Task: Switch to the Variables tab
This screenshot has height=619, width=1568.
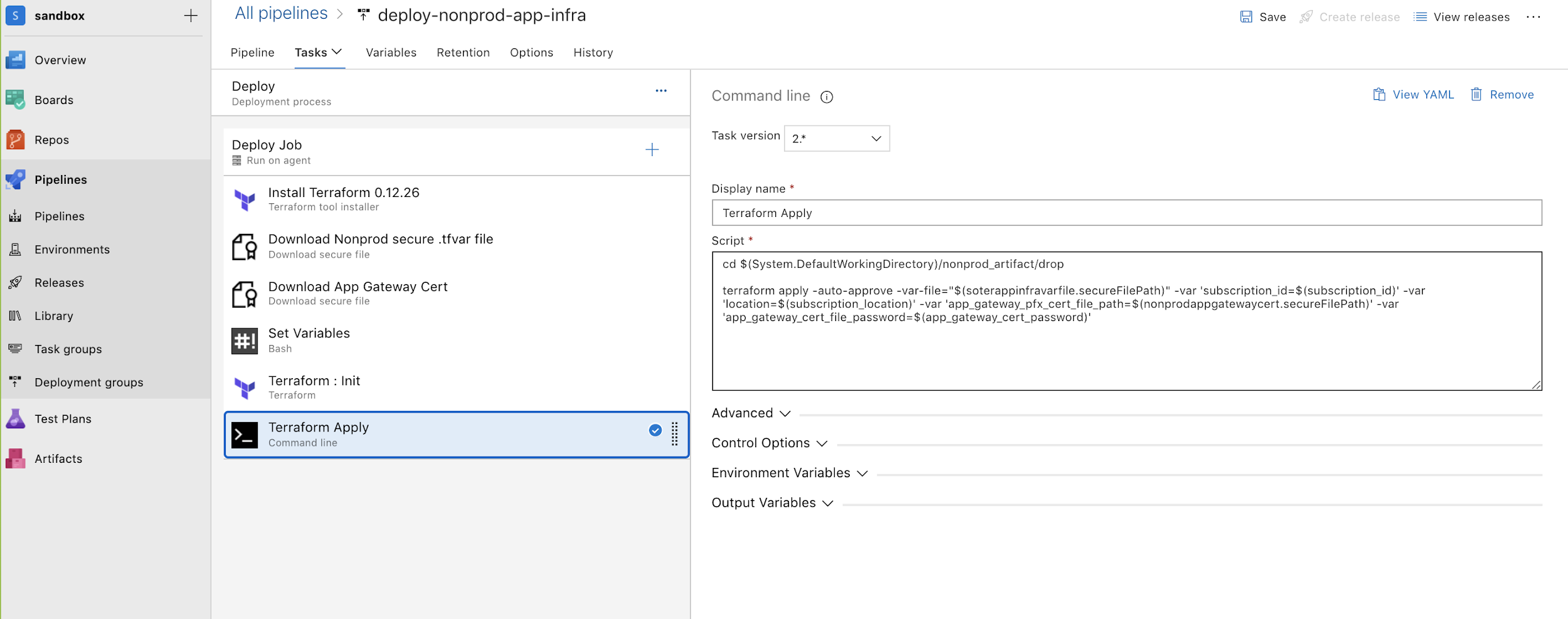Action: (391, 53)
